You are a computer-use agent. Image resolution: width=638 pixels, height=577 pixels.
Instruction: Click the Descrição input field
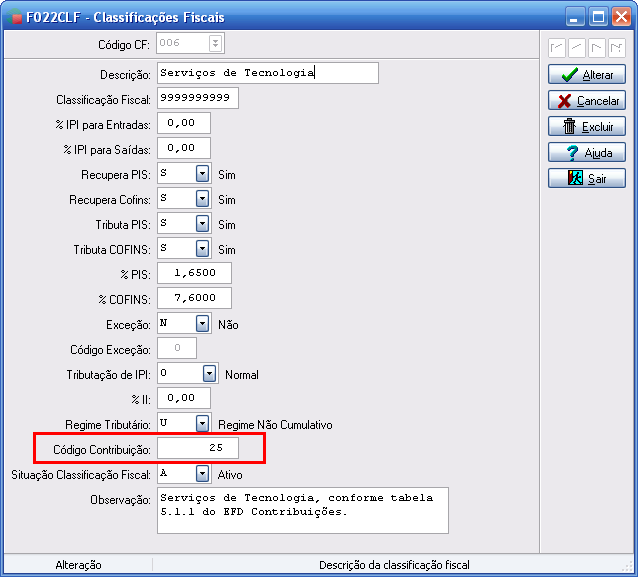pyautogui.click(x=268, y=73)
